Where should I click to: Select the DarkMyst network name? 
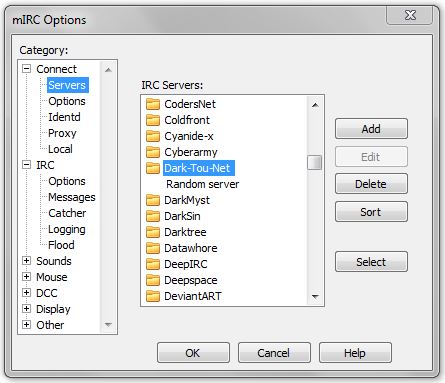187,200
